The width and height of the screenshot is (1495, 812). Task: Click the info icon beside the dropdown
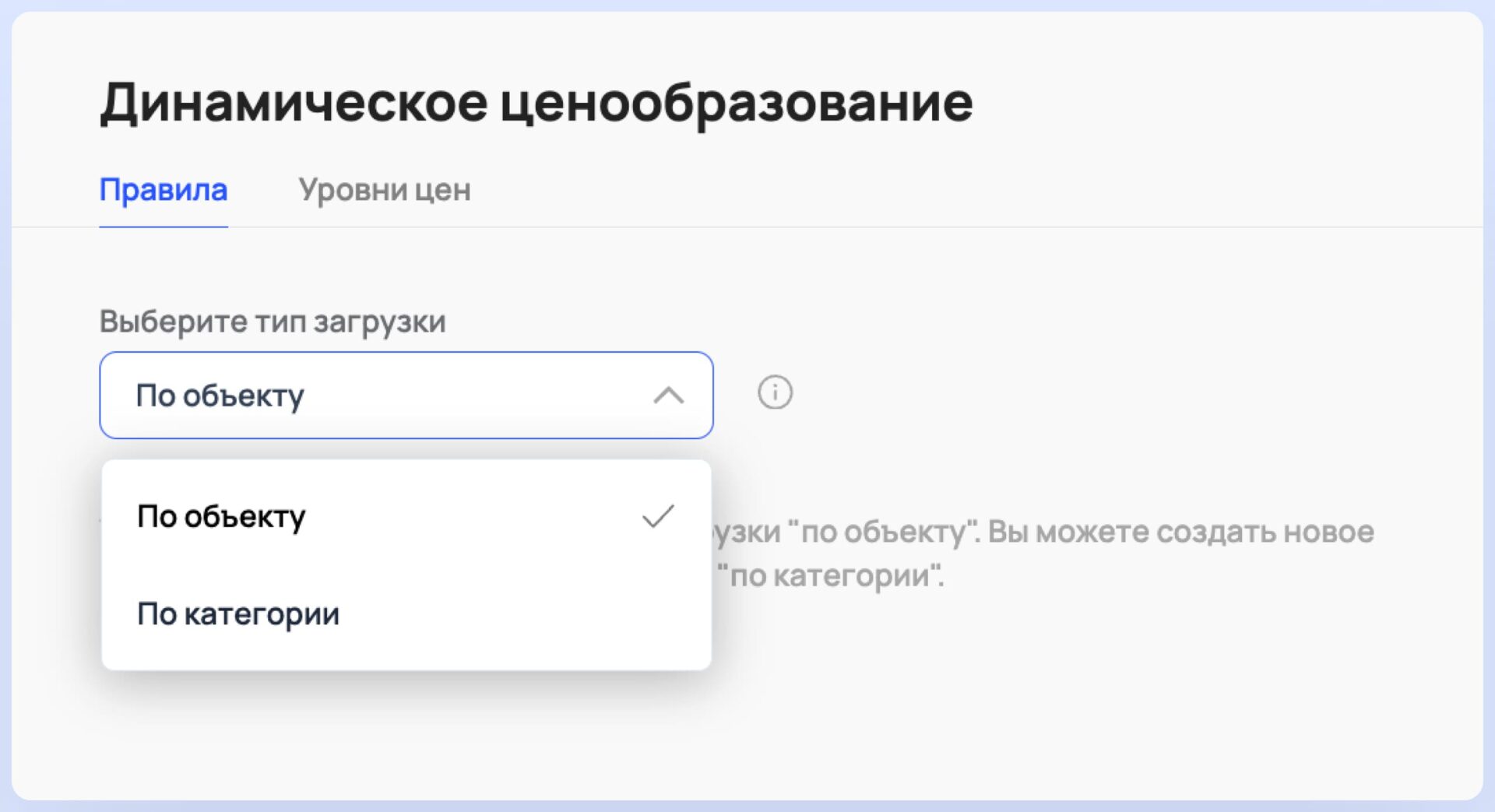775,392
